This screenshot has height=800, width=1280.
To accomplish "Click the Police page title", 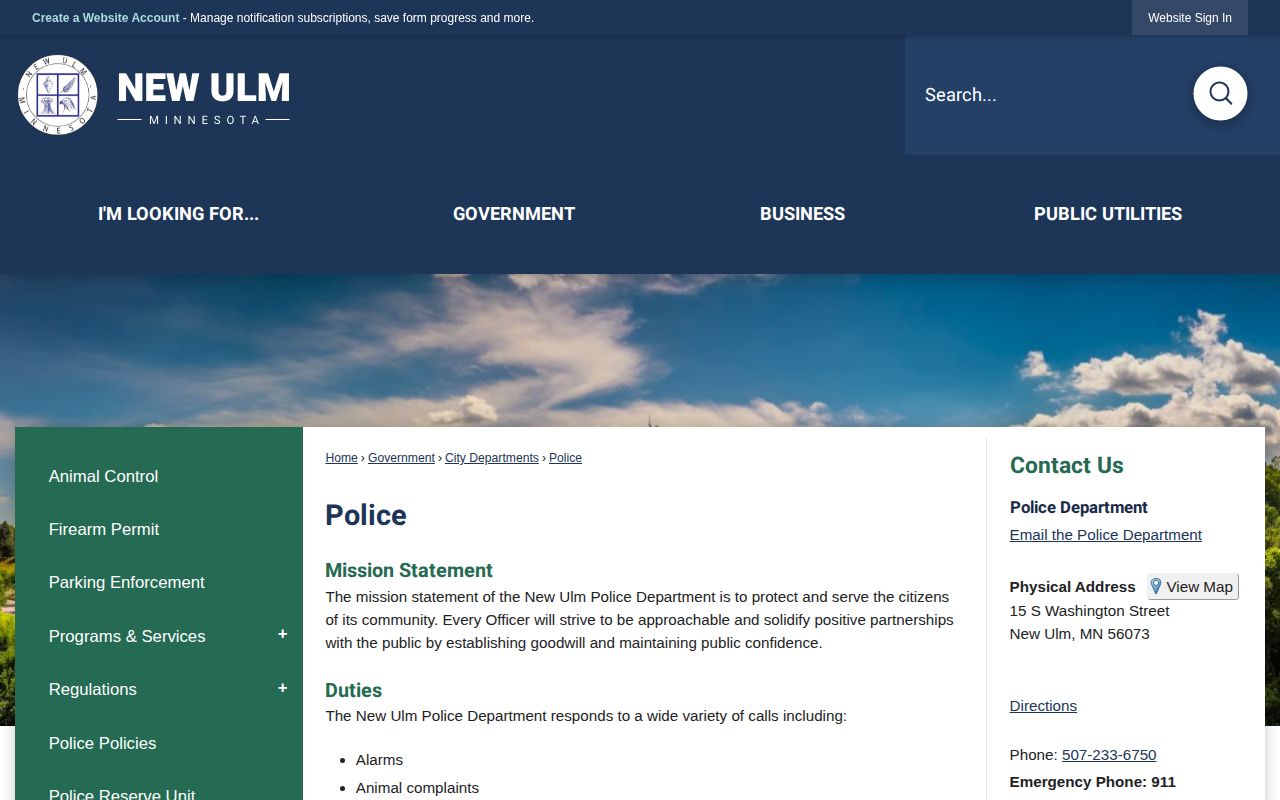I will pyautogui.click(x=366, y=515).
